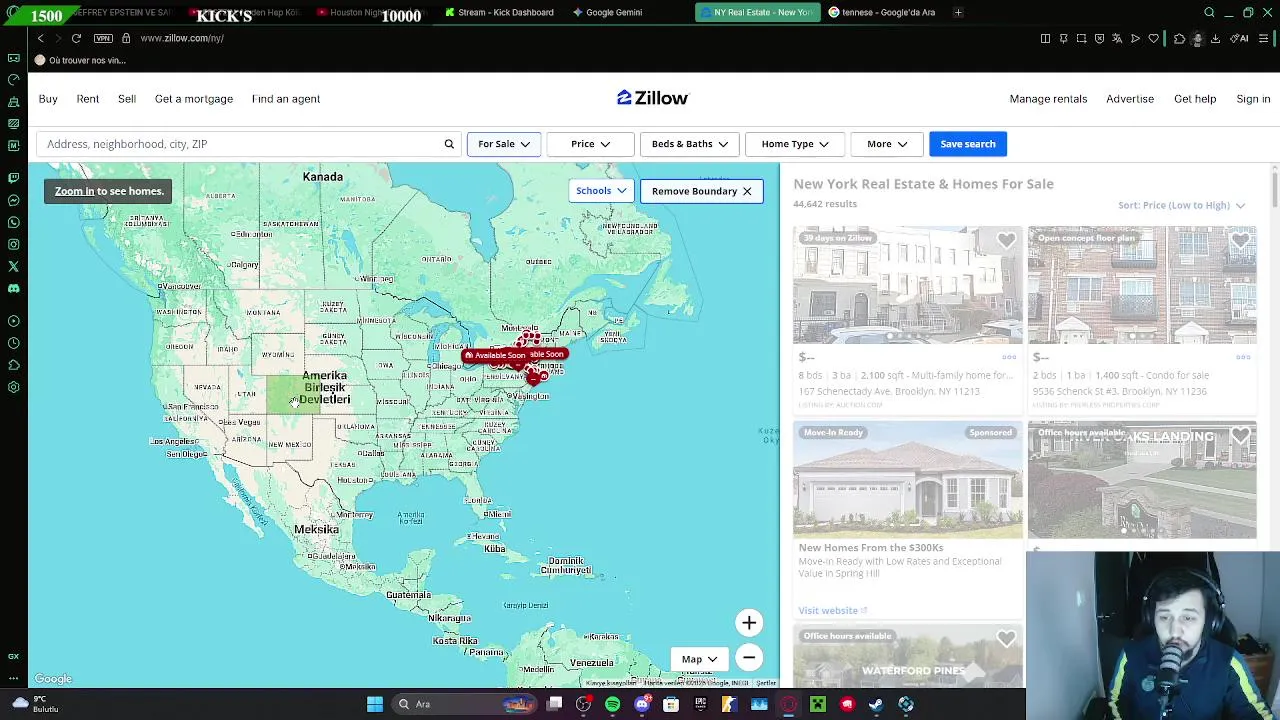The width and height of the screenshot is (1280, 720).
Task: Open the Sell menu
Action: [127, 99]
